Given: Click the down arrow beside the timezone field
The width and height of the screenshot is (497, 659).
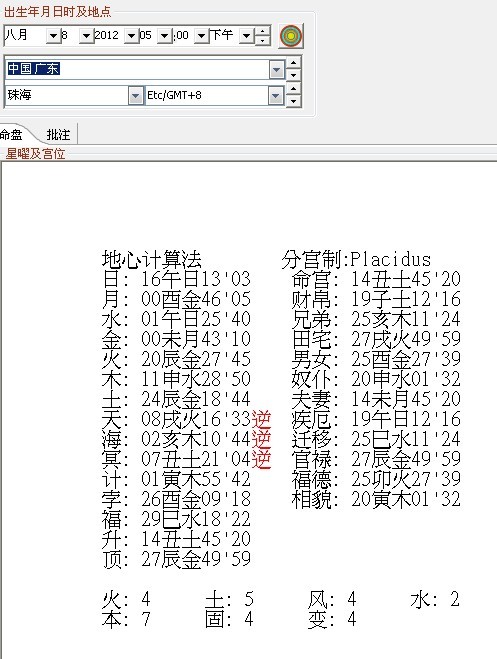Looking at the screenshot, I should click(x=293, y=101).
